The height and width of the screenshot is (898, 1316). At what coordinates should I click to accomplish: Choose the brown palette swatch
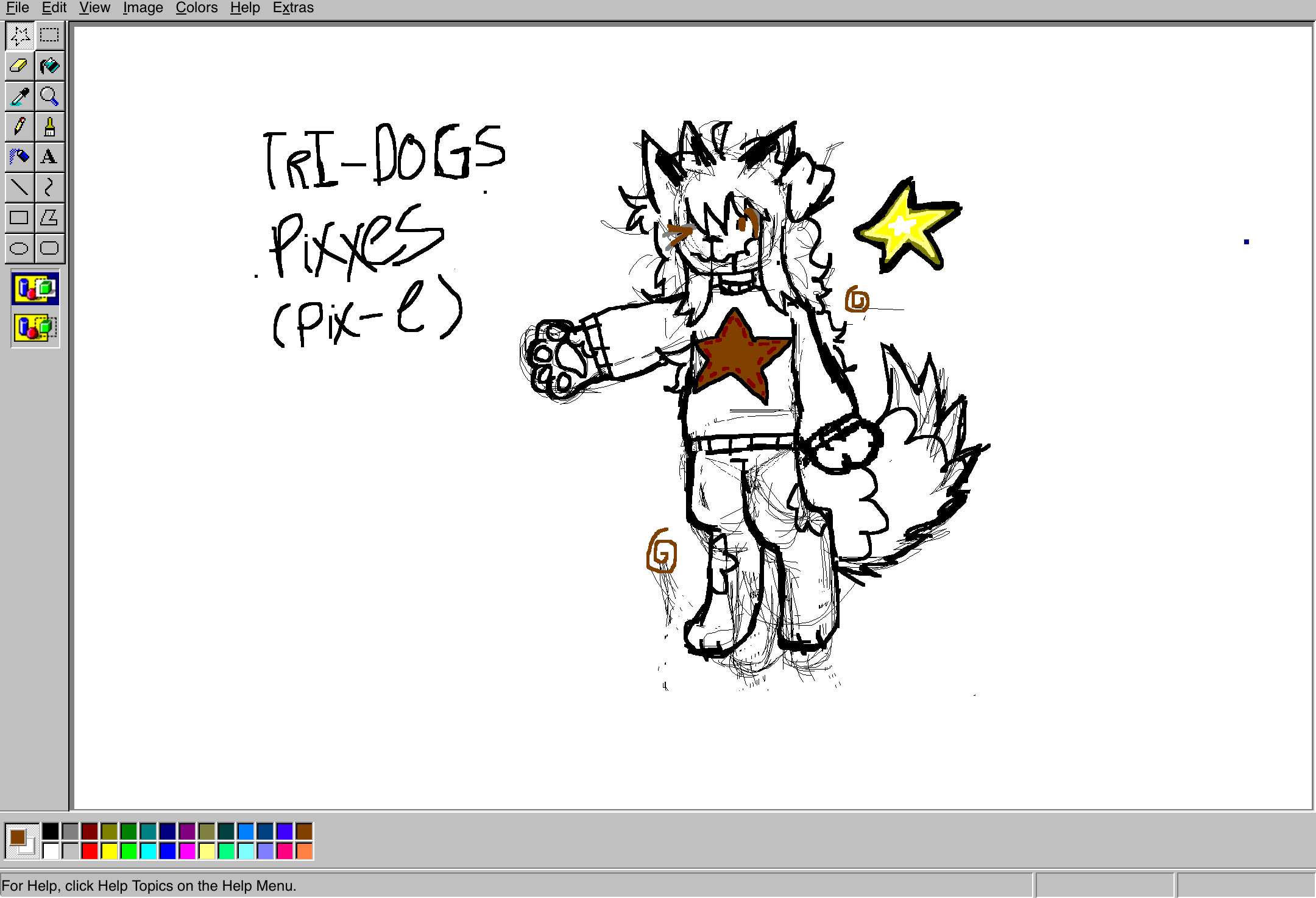(304, 831)
